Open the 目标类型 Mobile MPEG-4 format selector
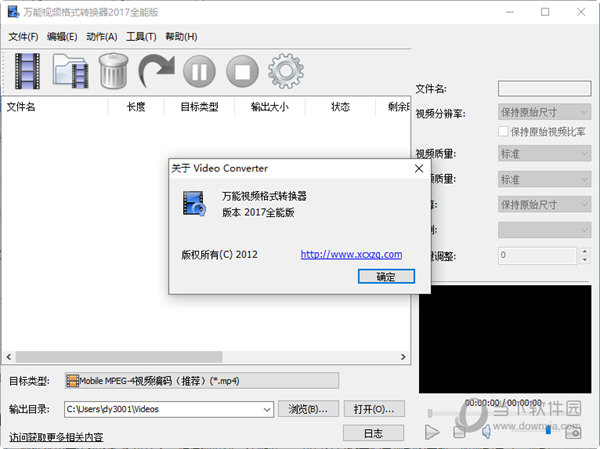This screenshot has height=449, width=600. tap(202, 381)
